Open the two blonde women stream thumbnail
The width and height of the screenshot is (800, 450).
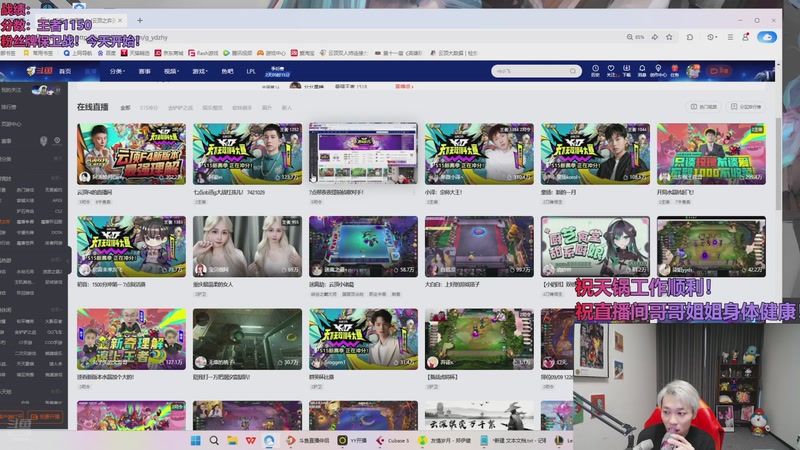coord(247,246)
